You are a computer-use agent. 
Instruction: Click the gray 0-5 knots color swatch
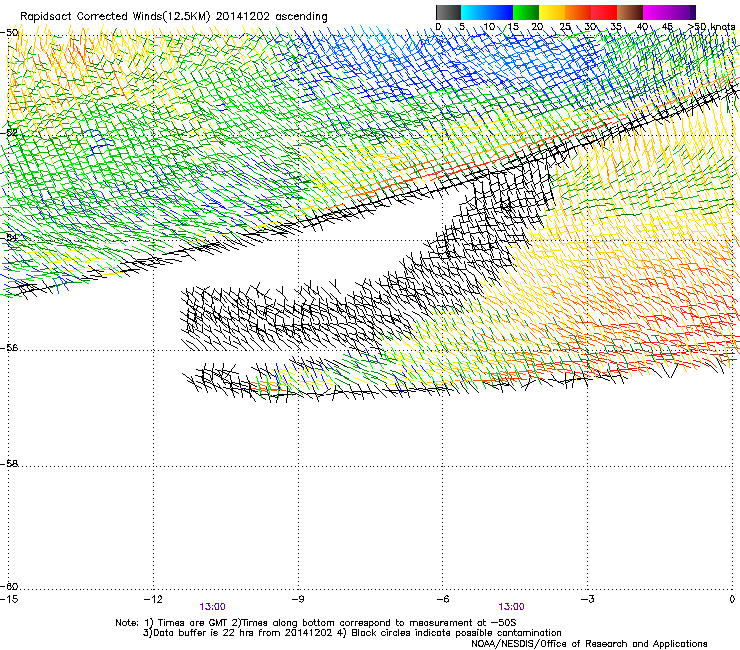(448, 12)
